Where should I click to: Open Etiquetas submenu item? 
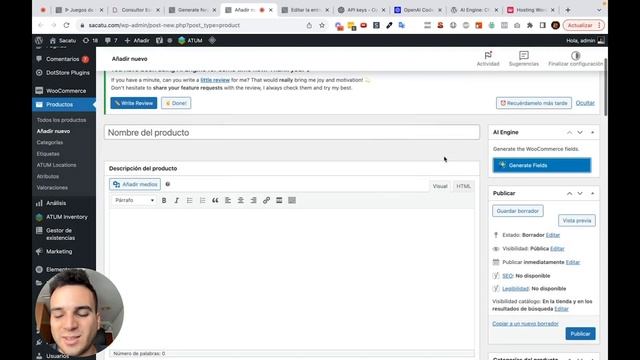pos(48,154)
